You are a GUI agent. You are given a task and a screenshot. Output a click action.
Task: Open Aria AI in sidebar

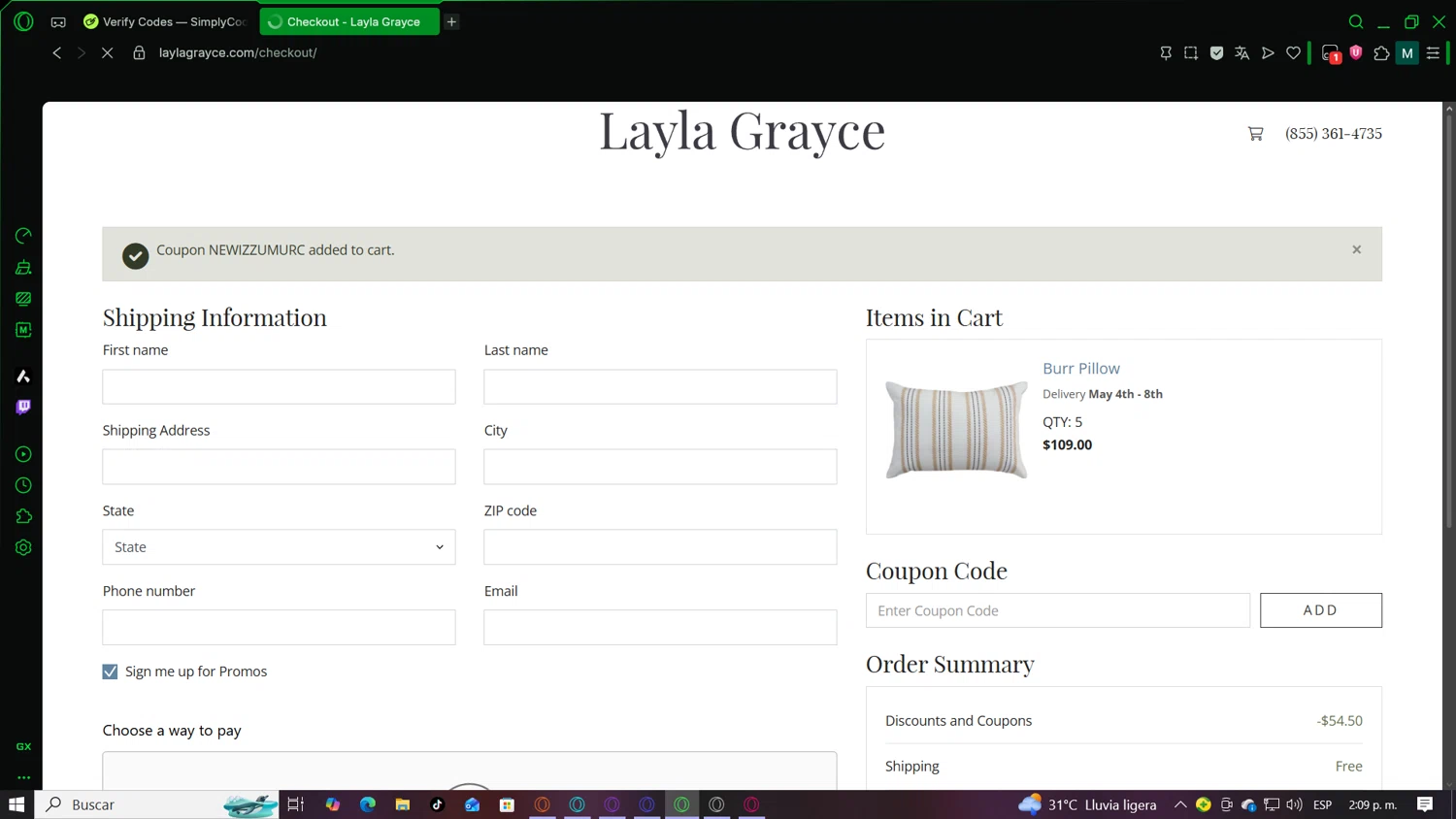coord(23,377)
